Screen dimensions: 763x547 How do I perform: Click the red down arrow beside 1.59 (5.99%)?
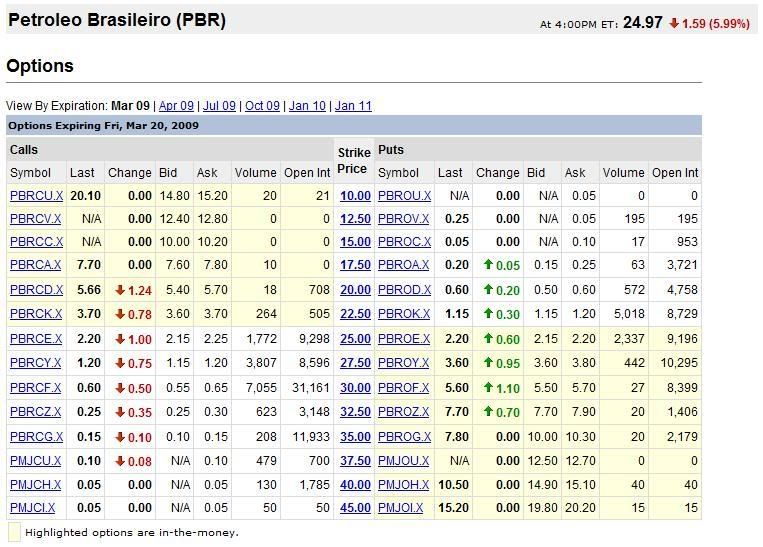[x=674, y=23]
